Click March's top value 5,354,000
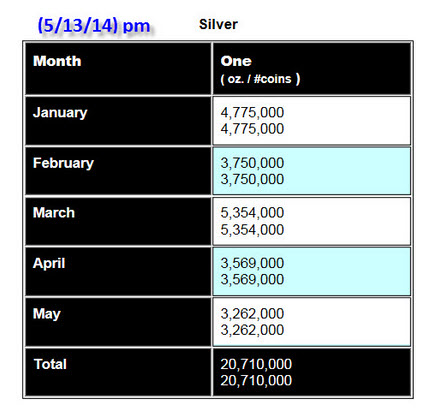The image size is (431, 414). pos(252,213)
